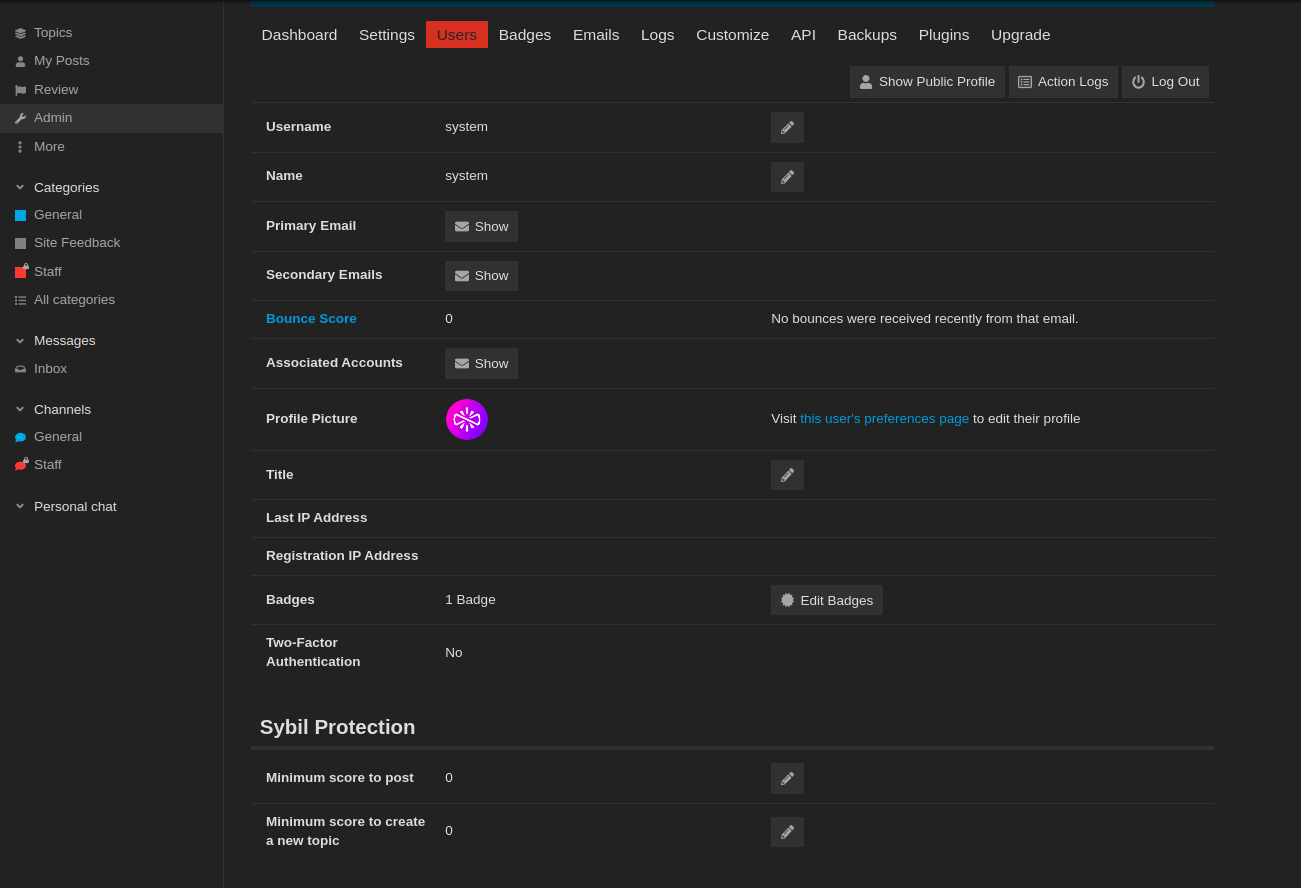The height and width of the screenshot is (888, 1301).
Task: Click the Log Out power icon
Action: click(x=1141, y=82)
